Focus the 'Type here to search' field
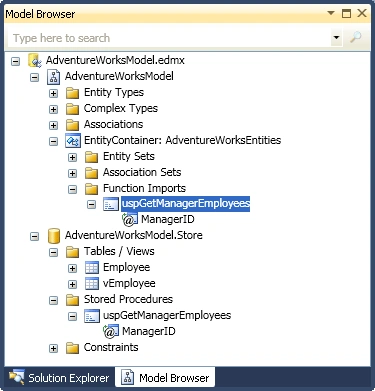Screen dimensions: 375x391 click(x=169, y=37)
